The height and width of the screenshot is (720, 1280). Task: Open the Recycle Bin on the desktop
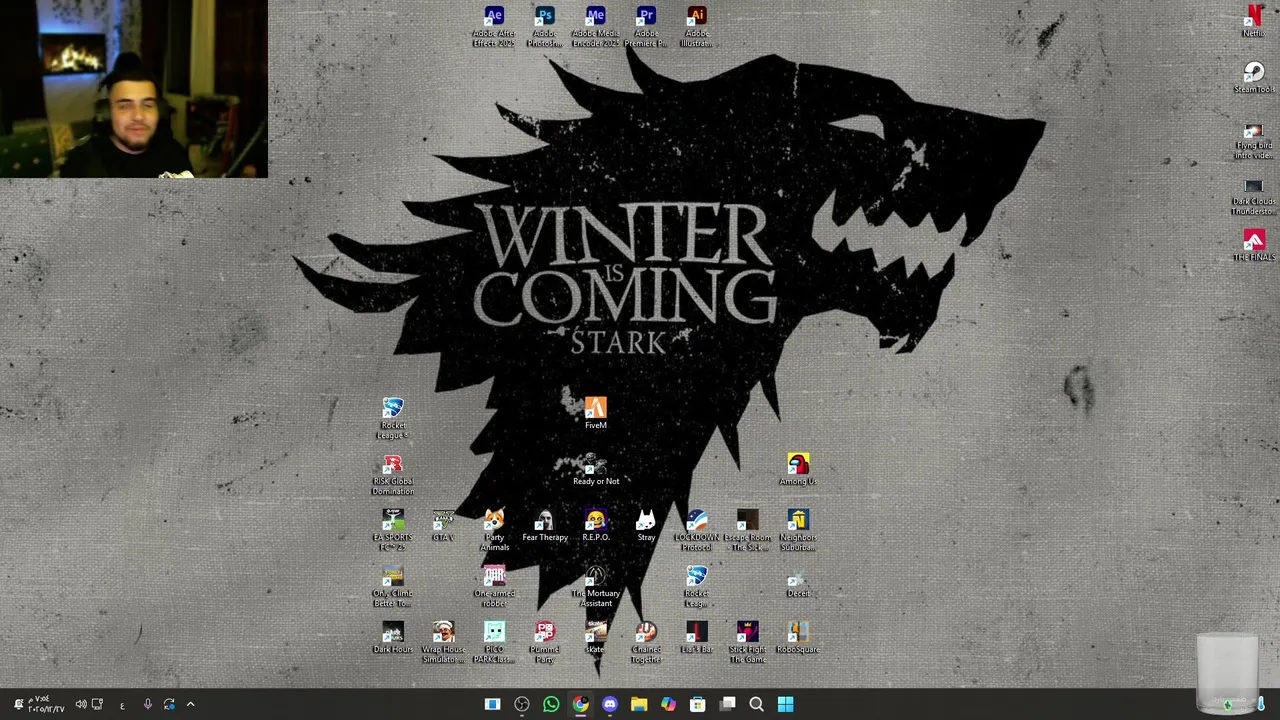pos(1228,672)
